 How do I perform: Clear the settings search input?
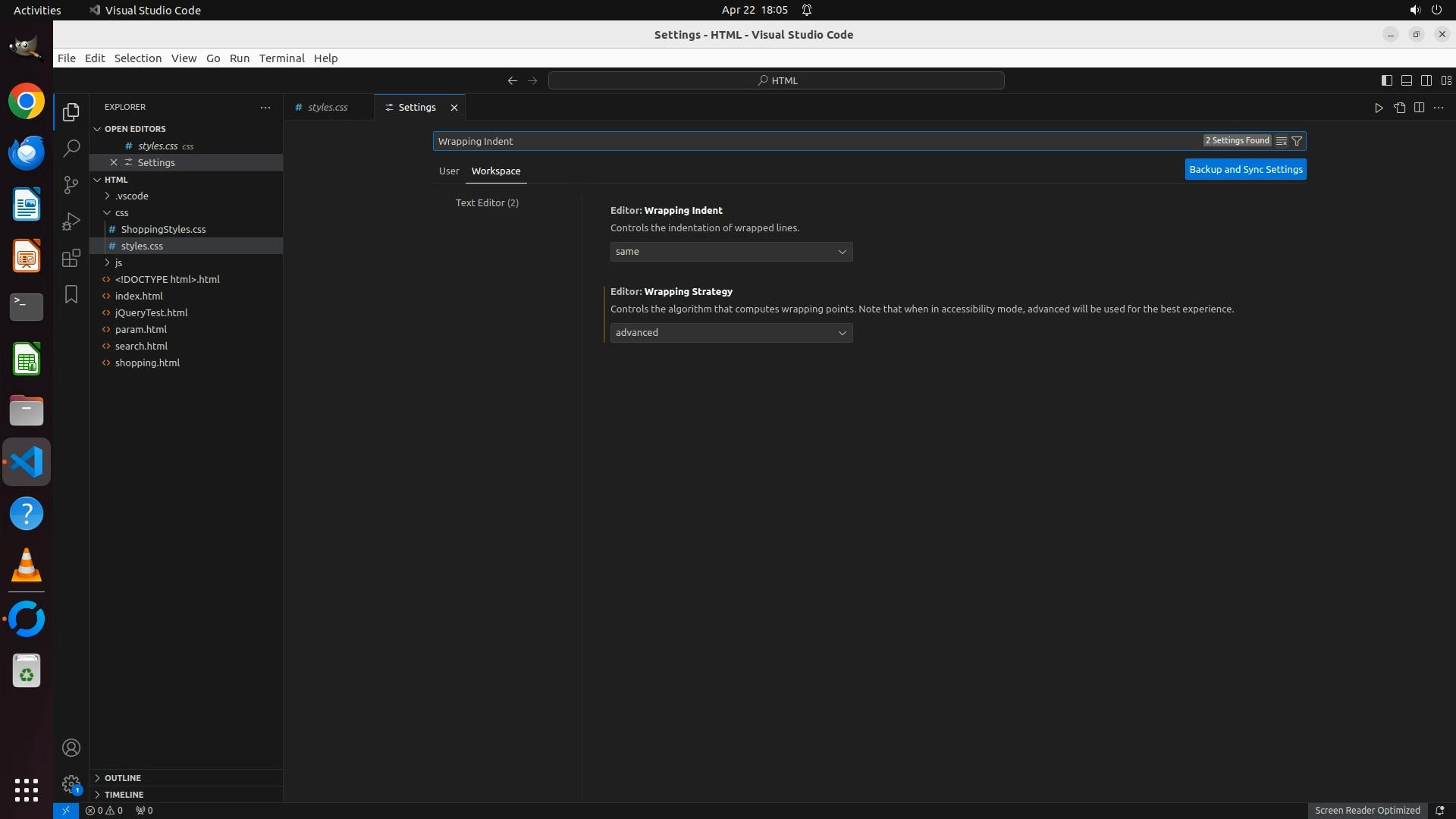(1282, 141)
